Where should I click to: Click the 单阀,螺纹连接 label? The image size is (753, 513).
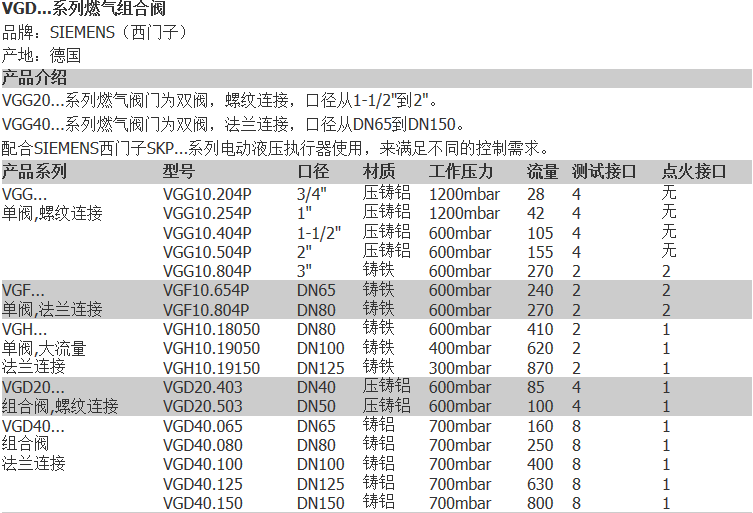52,213
